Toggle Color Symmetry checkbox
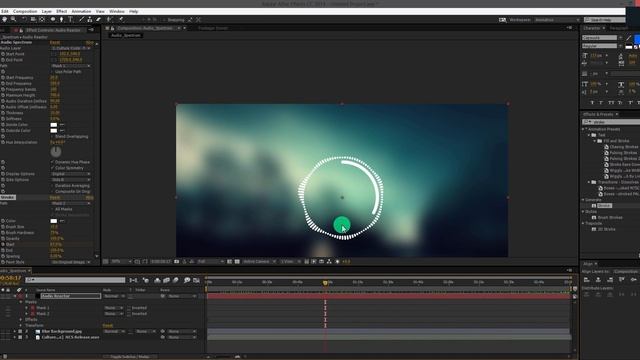 pos(52,168)
